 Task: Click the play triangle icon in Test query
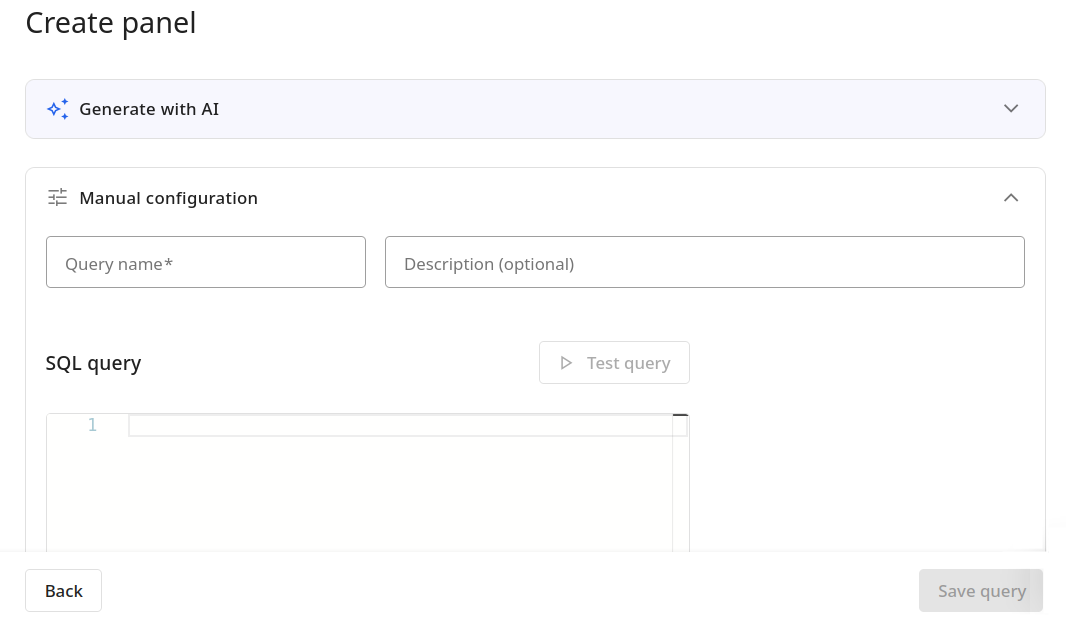click(x=566, y=363)
